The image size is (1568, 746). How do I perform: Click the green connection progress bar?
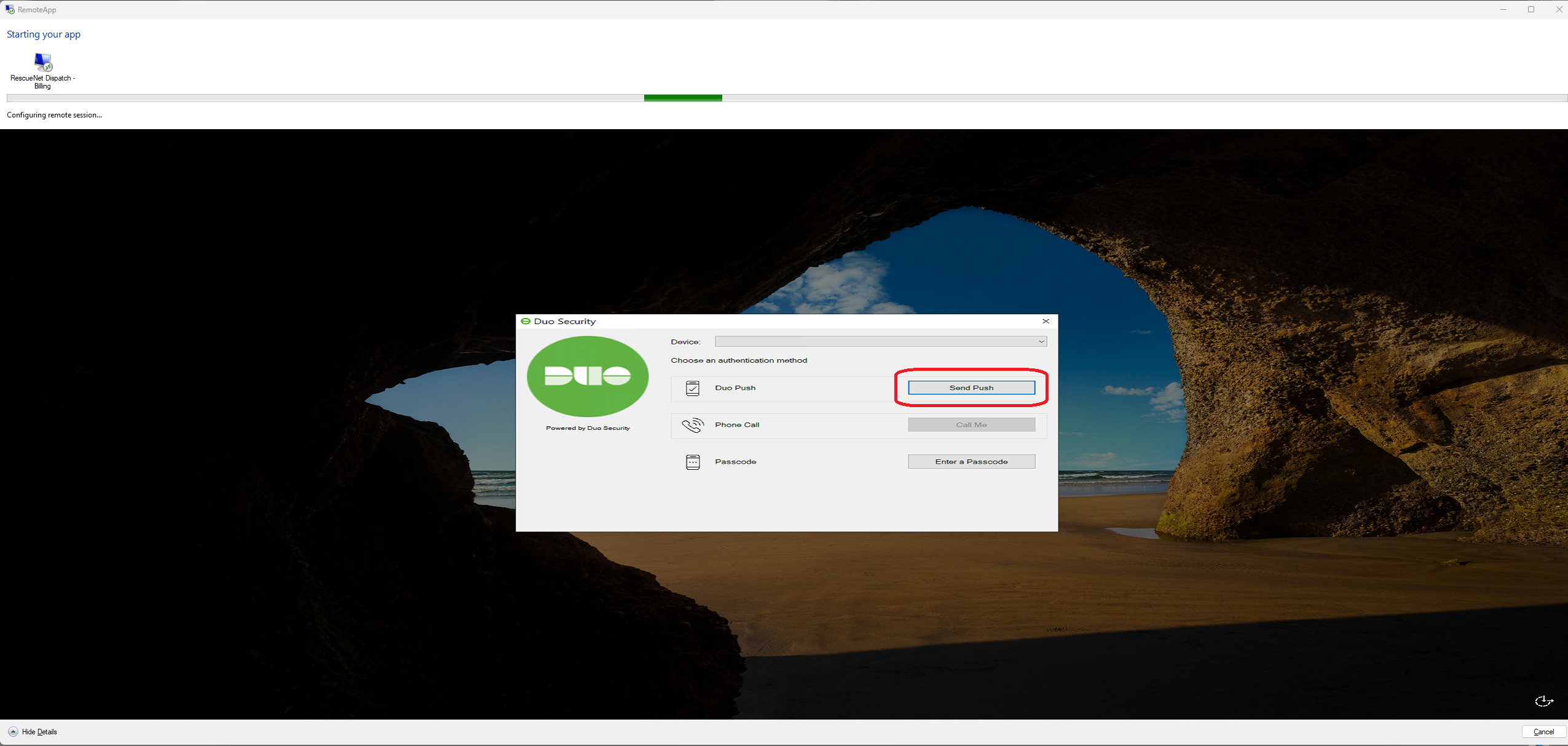tap(683, 98)
